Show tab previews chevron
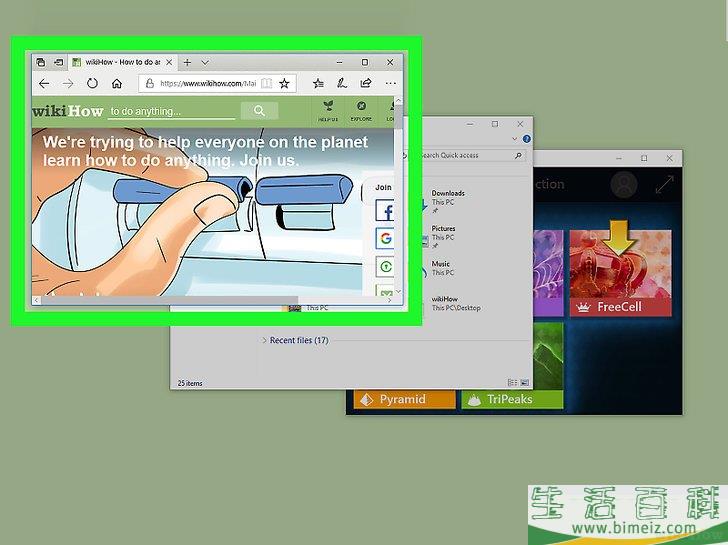The height and width of the screenshot is (545, 728). (x=205, y=62)
